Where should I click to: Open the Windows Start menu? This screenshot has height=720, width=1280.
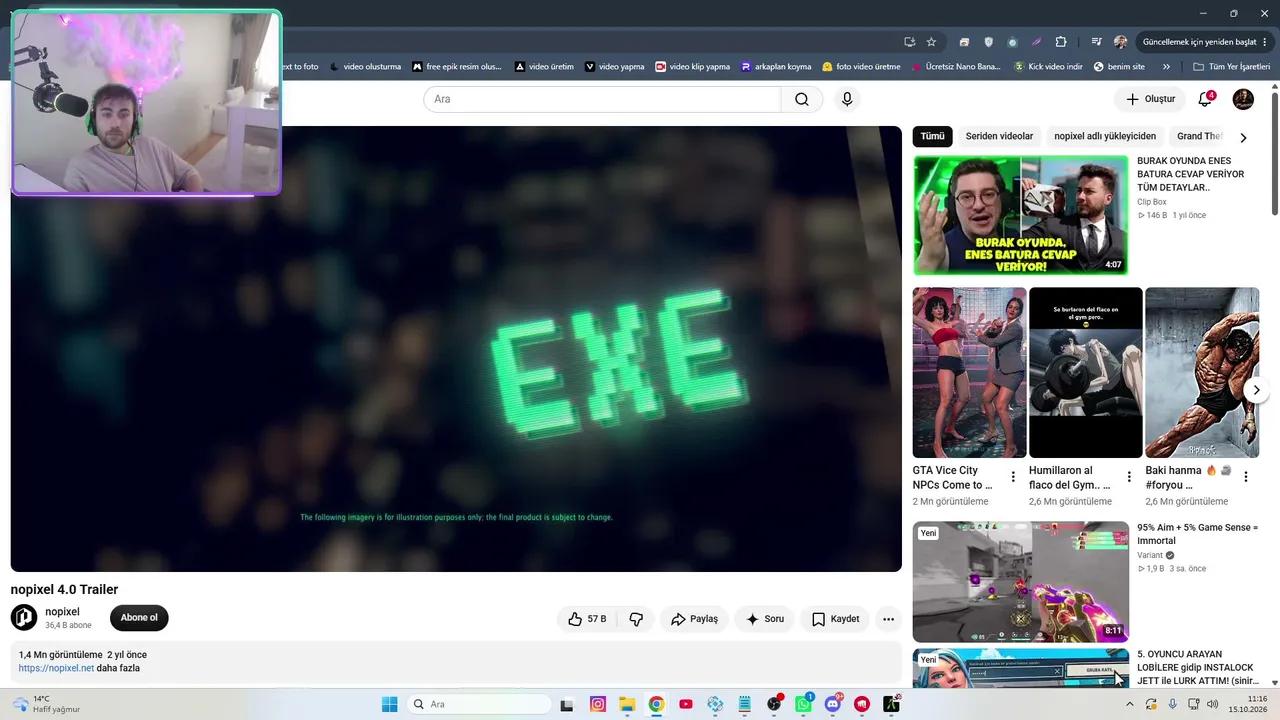click(389, 704)
